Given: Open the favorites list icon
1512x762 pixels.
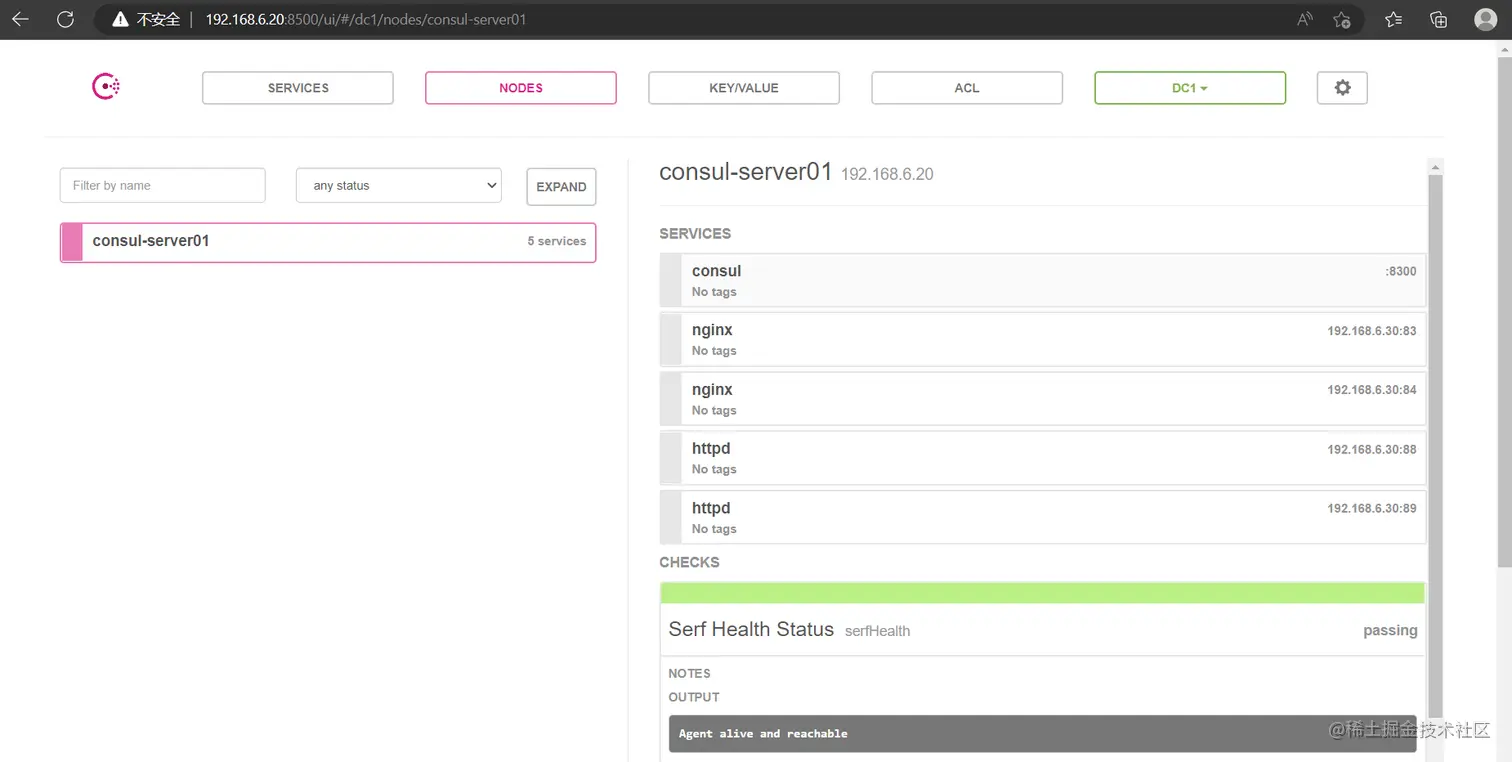Looking at the screenshot, I should 1394,19.
